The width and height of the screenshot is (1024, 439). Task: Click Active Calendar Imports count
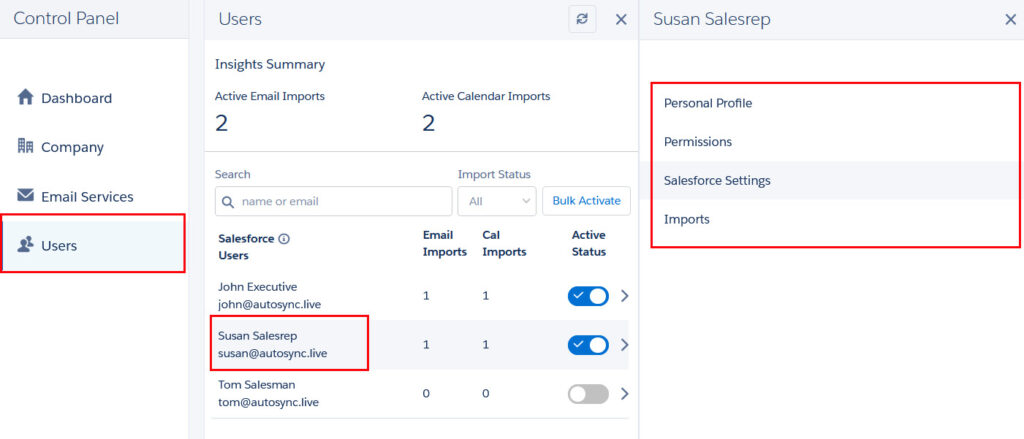click(x=428, y=123)
